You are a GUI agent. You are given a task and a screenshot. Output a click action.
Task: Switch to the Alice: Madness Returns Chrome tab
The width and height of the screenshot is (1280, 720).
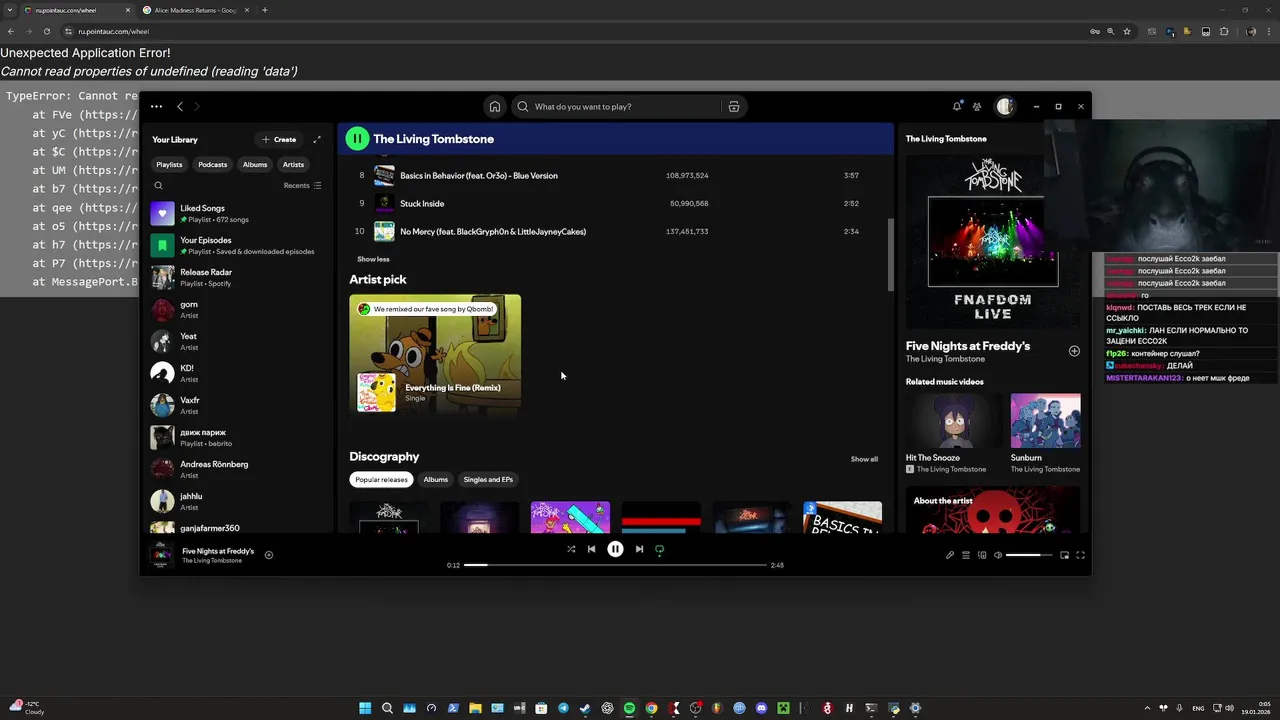194,10
